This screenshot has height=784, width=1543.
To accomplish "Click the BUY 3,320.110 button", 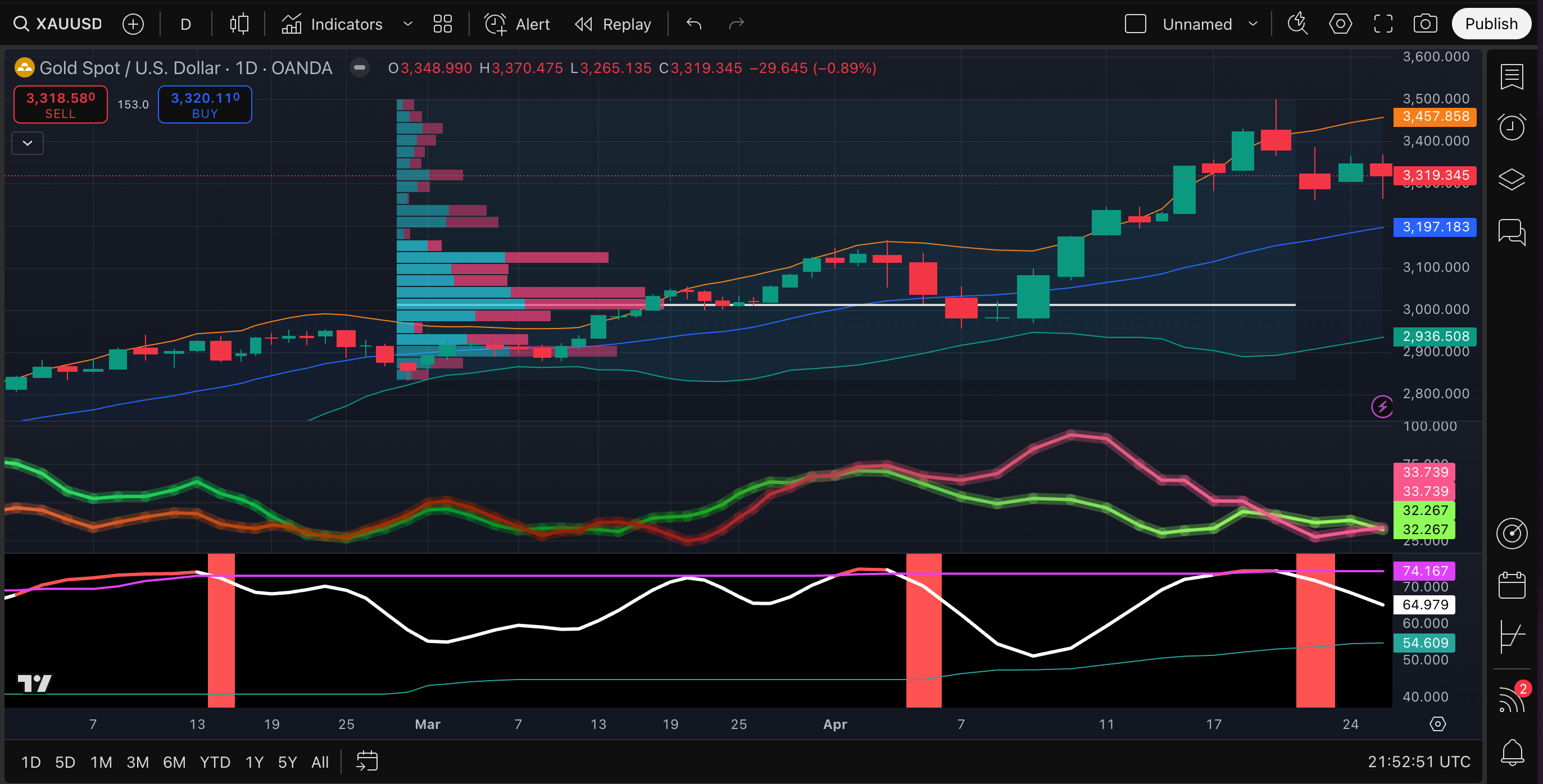I will 205,104.
